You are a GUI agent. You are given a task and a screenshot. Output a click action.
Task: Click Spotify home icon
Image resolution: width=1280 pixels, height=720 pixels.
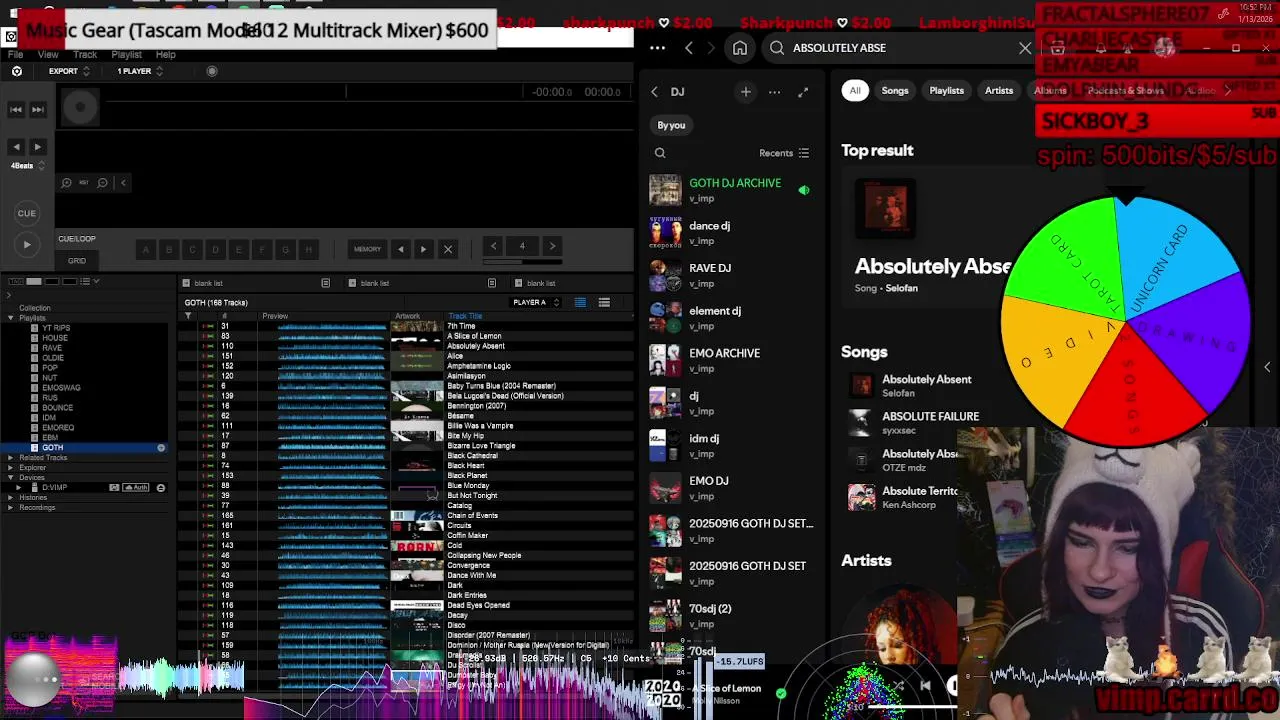tap(740, 48)
